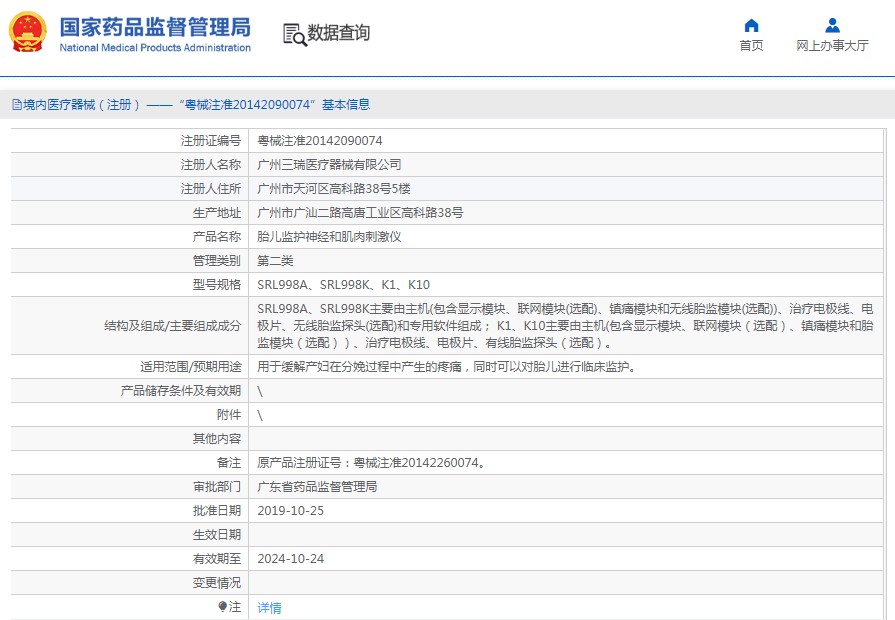The width and height of the screenshot is (895, 620).
Task: Click the 型号规格 label
Action: 217,284
